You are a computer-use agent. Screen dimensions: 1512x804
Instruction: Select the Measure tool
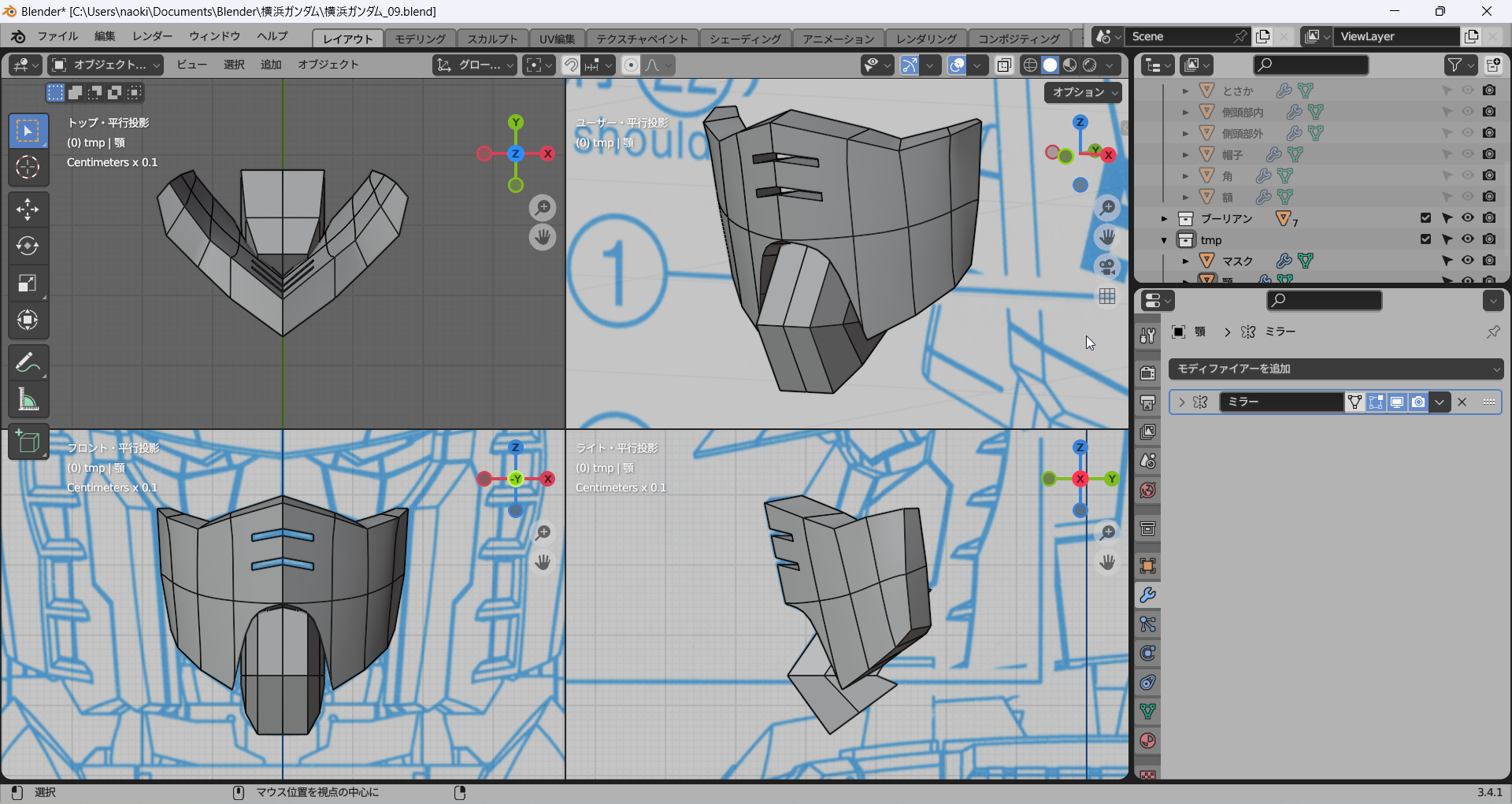(x=28, y=400)
